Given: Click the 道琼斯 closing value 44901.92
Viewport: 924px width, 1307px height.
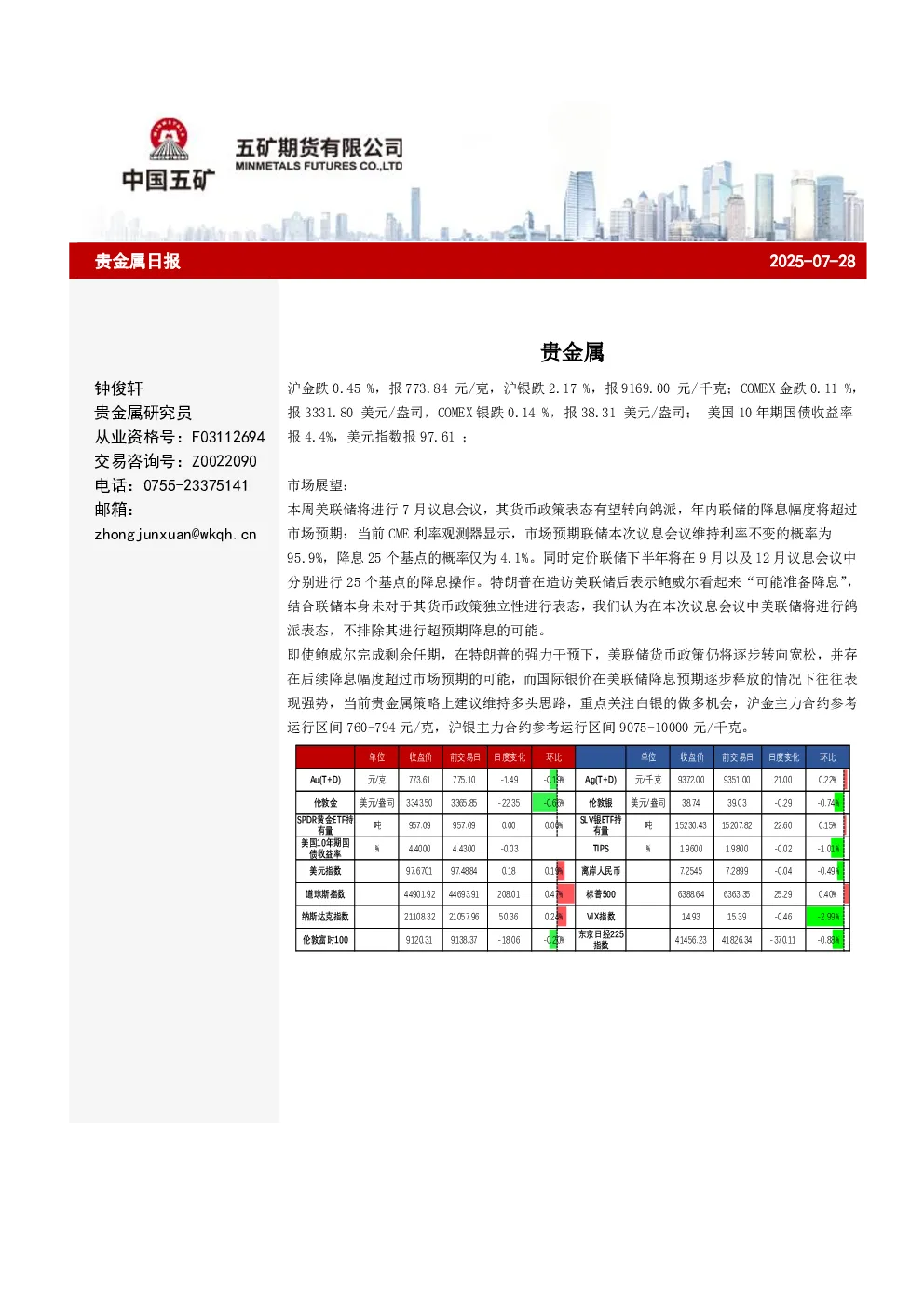Looking at the screenshot, I should pyautogui.click(x=420, y=893).
